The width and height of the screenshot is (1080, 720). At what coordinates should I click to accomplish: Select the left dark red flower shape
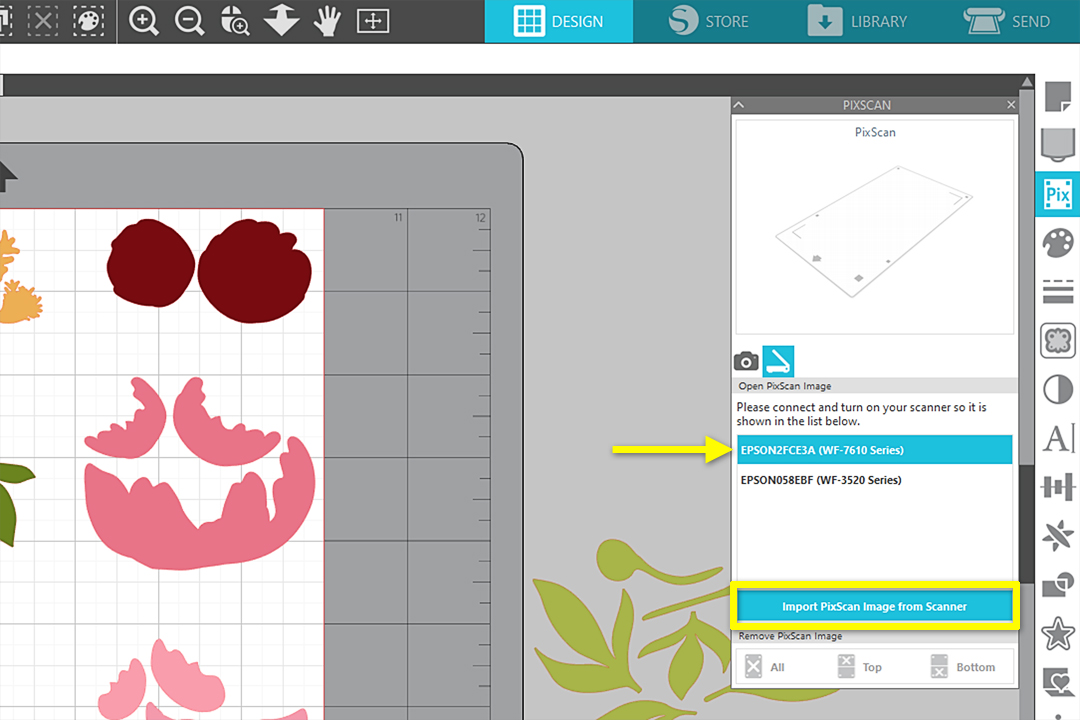[x=151, y=263]
